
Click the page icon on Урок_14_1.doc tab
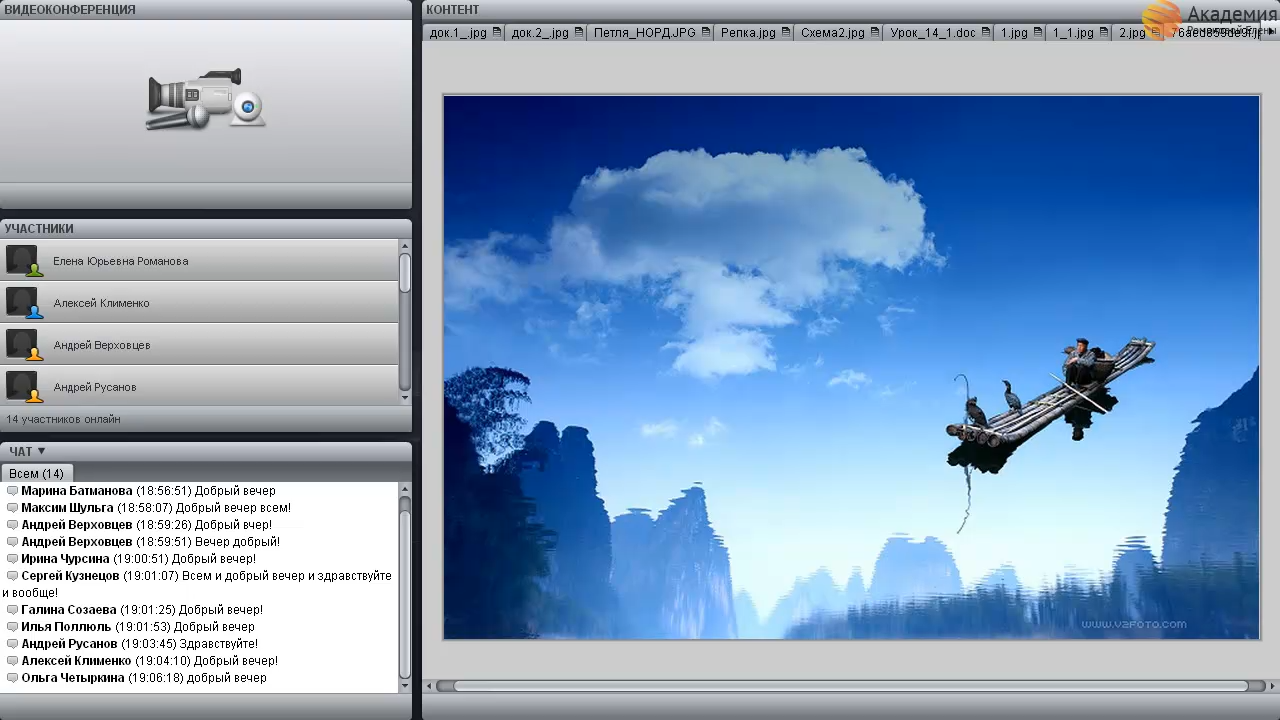click(x=986, y=32)
